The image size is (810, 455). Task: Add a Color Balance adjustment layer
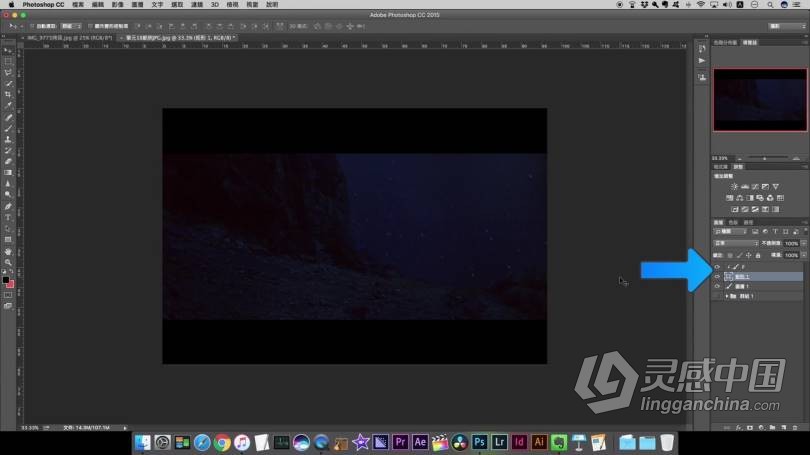coord(740,198)
